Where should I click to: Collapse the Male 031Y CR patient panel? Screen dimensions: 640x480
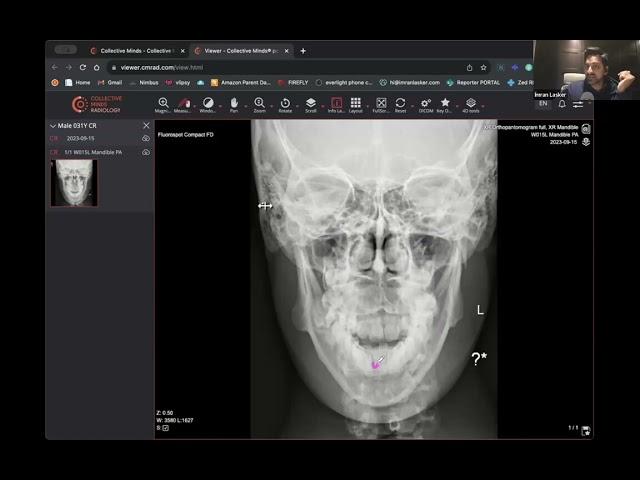pyautogui.click(x=53, y=126)
